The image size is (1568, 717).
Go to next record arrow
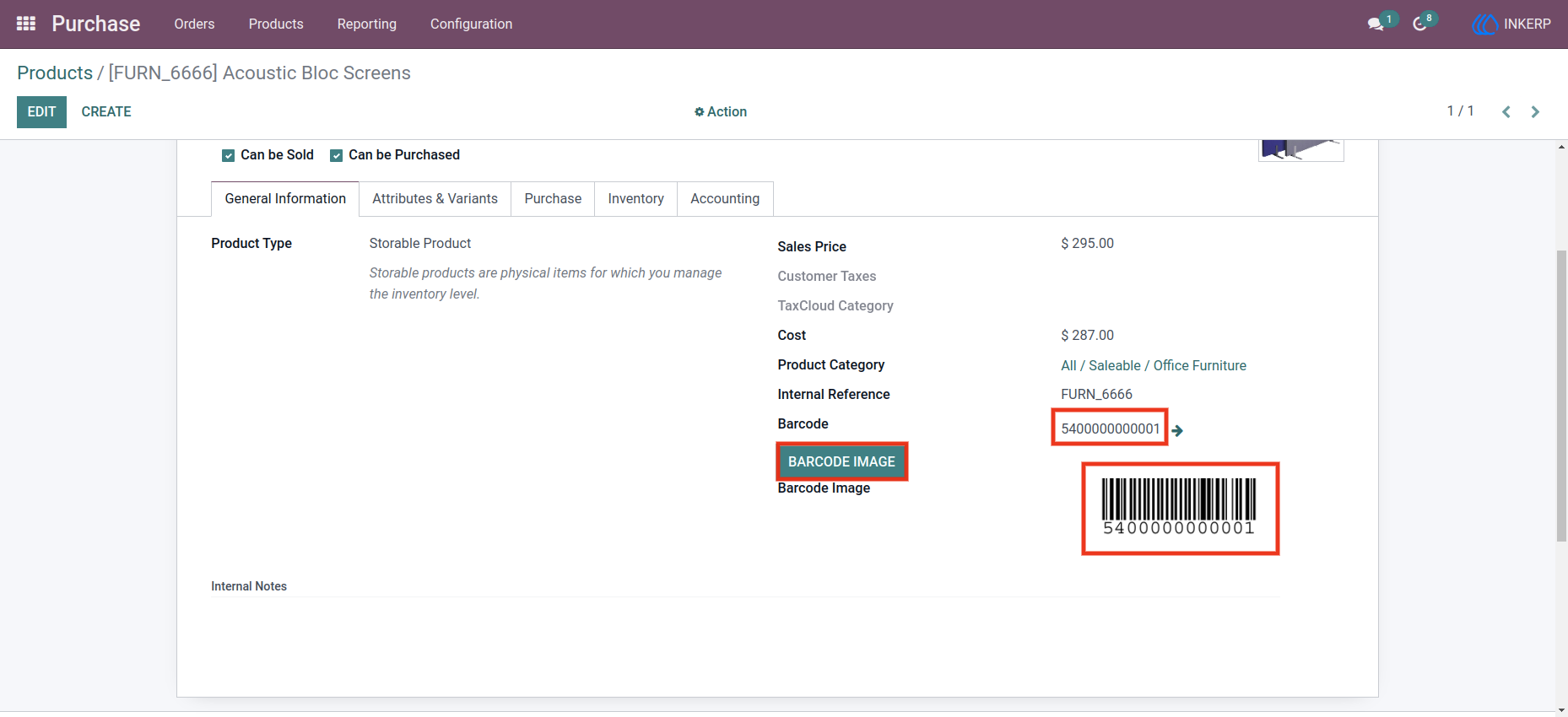[1535, 111]
